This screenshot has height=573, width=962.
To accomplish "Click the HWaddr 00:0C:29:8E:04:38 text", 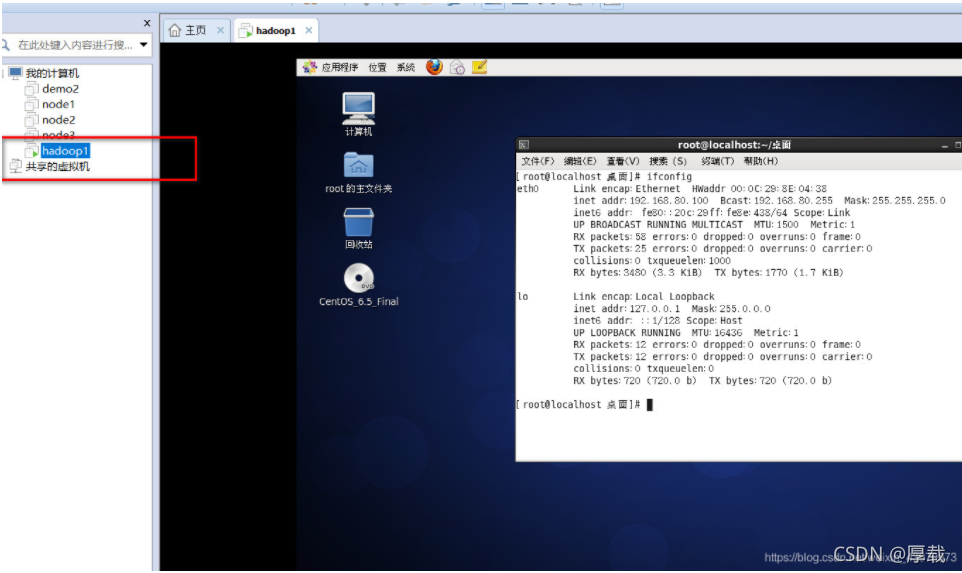I will coord(759,189).
